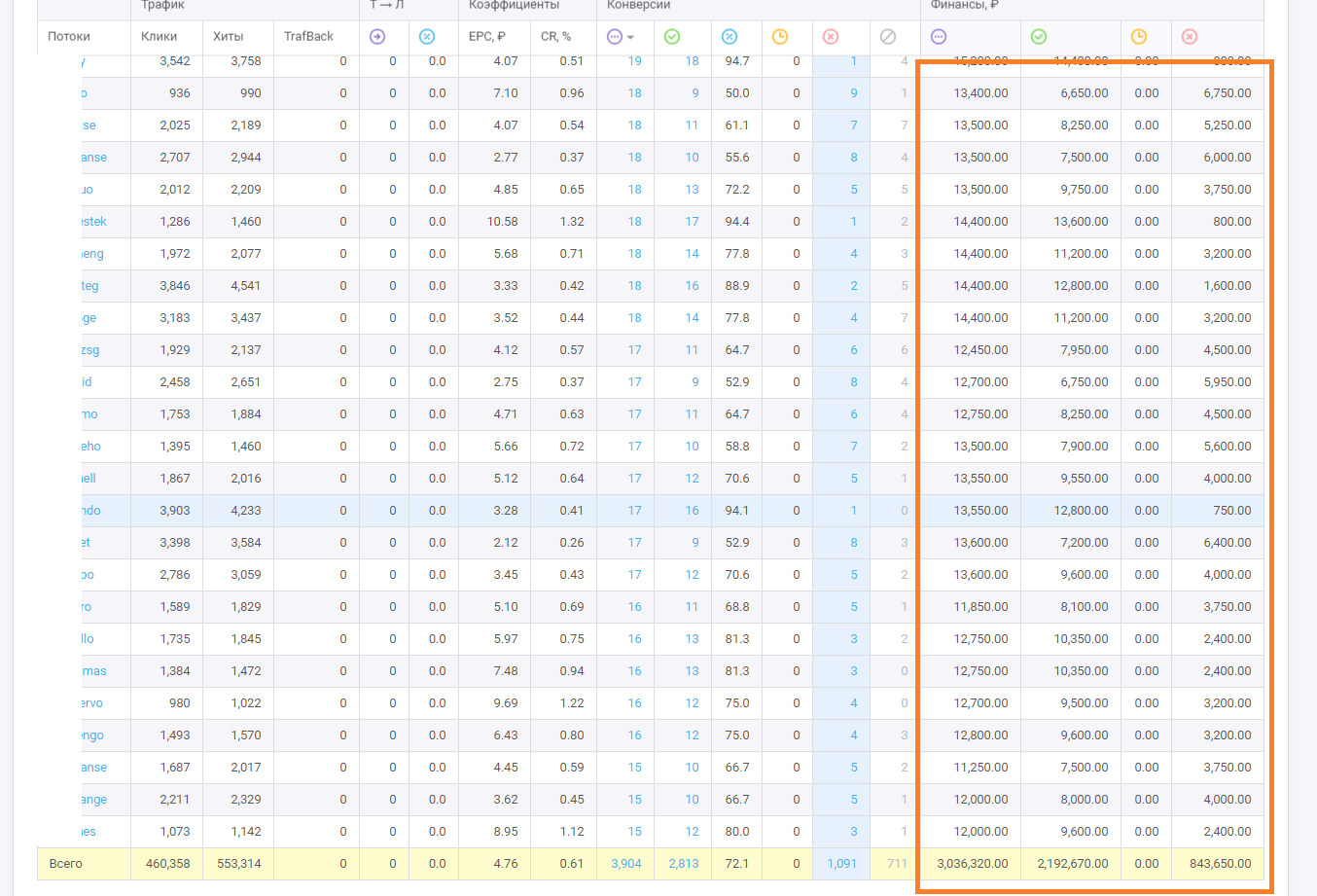Sort by pending conversions clock icon

pos(780,37)
